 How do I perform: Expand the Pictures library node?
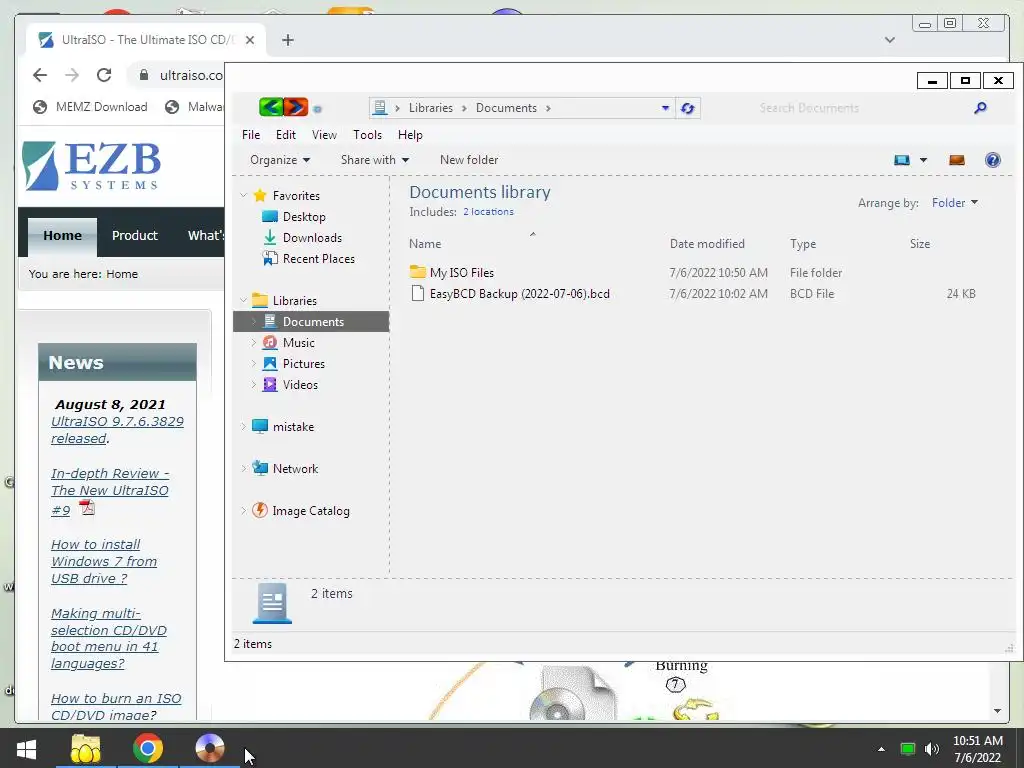(x=253, y=364)
